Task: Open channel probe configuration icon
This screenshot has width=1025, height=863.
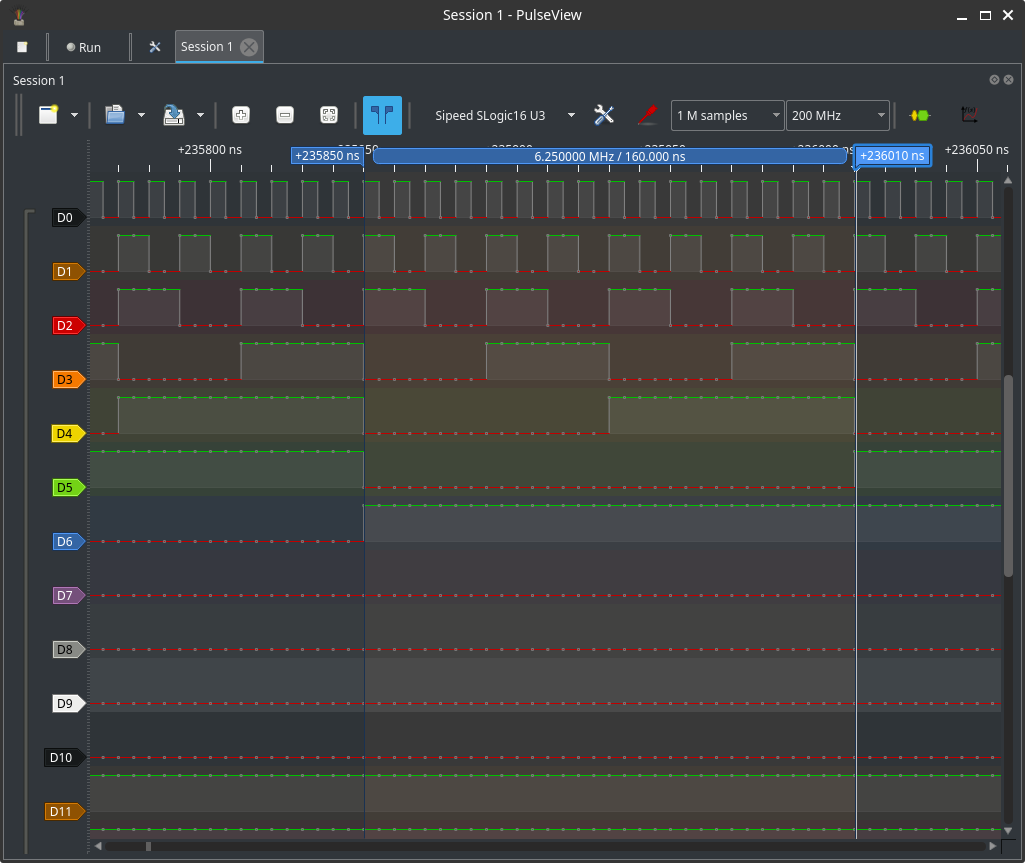Action: pyautogui.click(x=647, y=115)
